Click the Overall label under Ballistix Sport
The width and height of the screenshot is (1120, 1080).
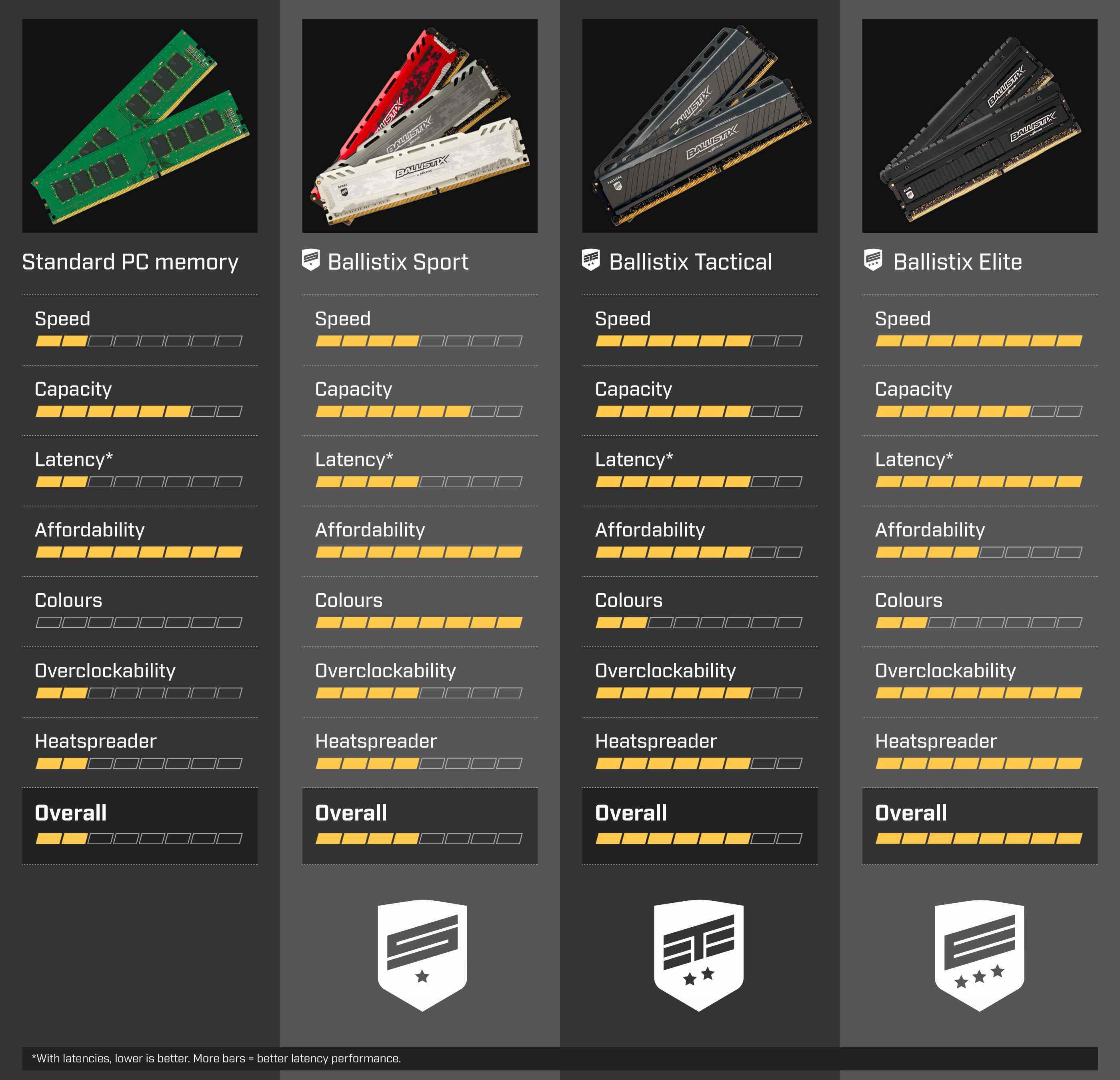[351, 813]
